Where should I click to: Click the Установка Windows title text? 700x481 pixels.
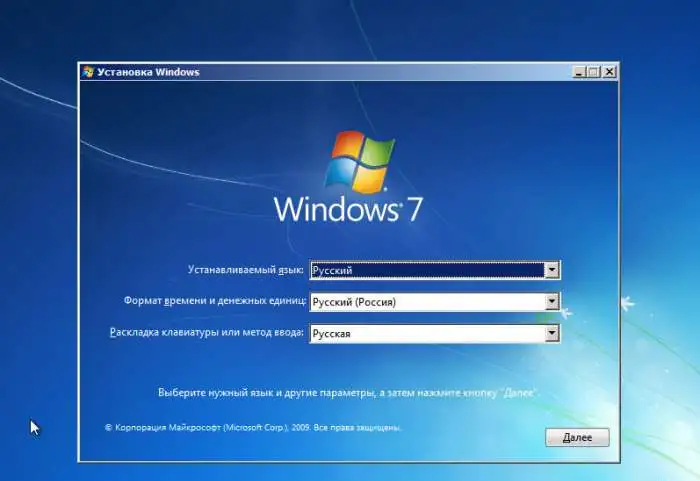coord(148,72)
